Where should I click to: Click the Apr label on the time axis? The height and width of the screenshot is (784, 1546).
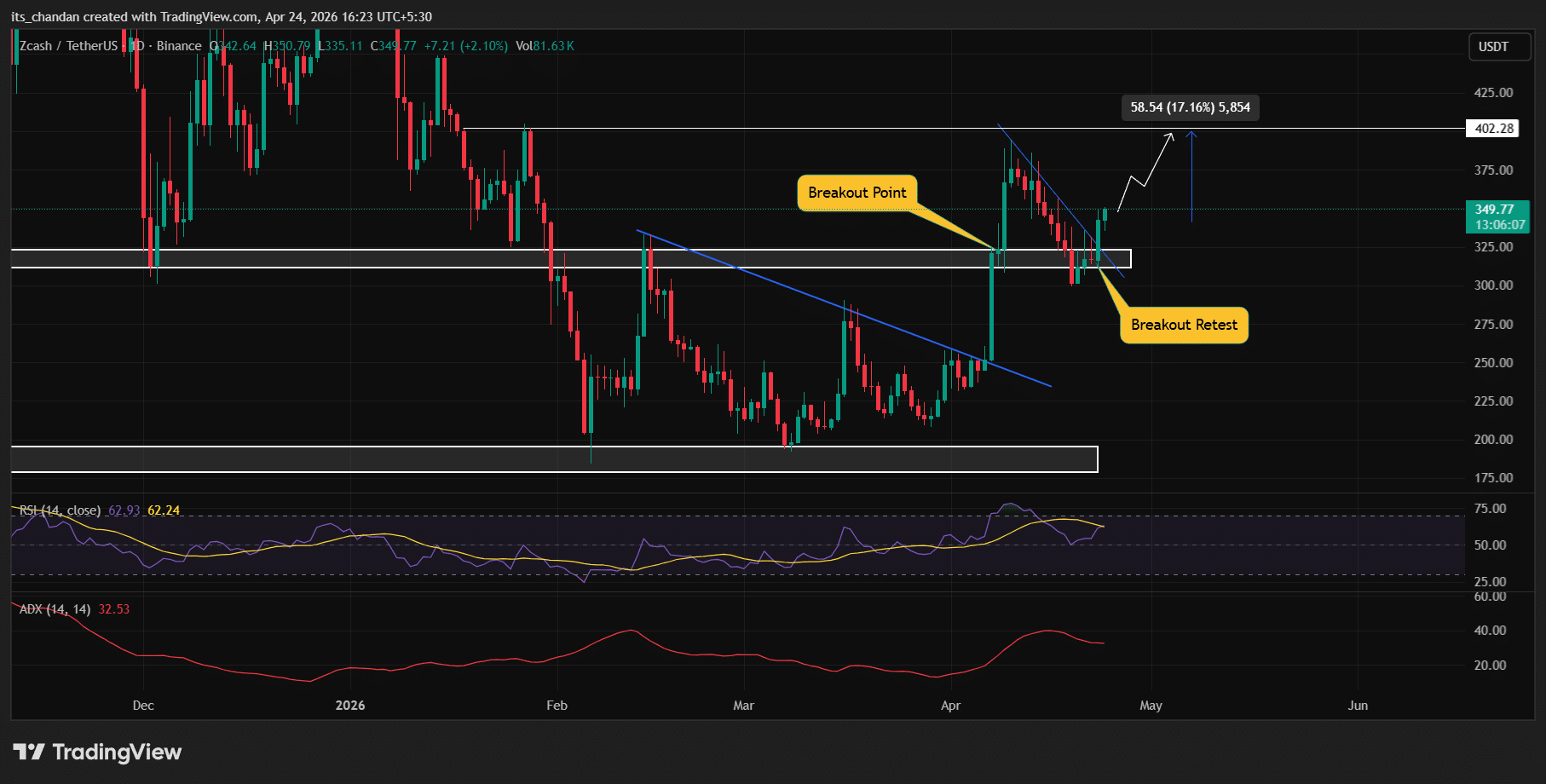tap(950, 706)
